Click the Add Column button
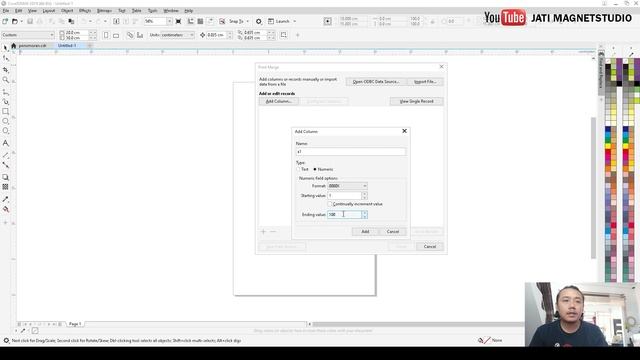 (x=279, y=101)
